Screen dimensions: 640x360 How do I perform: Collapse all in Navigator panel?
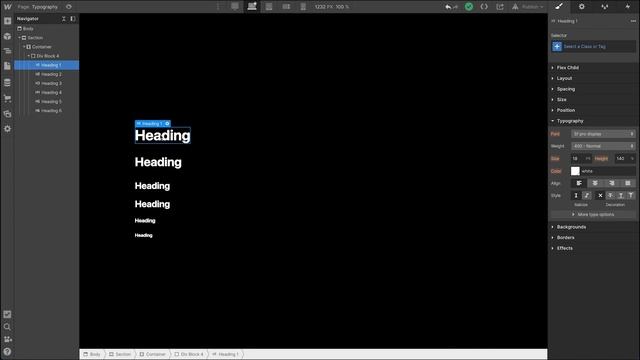64,19
